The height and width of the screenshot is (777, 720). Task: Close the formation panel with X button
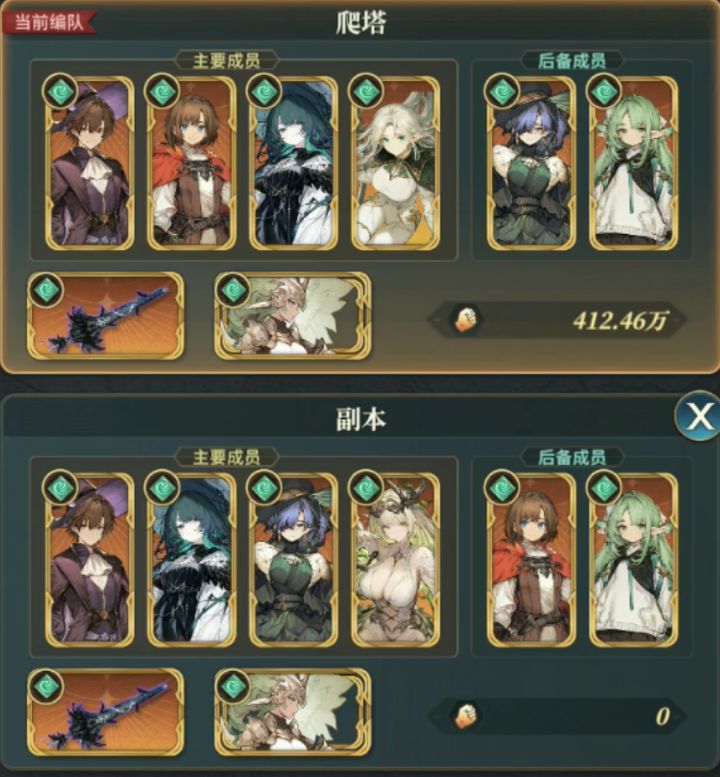699,416
